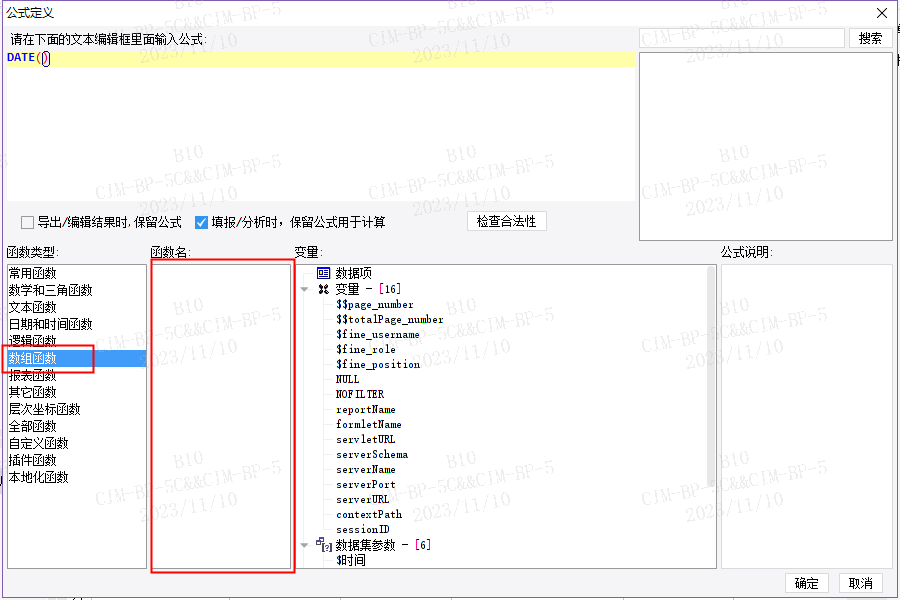Enable 导出/编辑结果时保留公式 checkbox

pyautogui.click(x=27, y=222)
